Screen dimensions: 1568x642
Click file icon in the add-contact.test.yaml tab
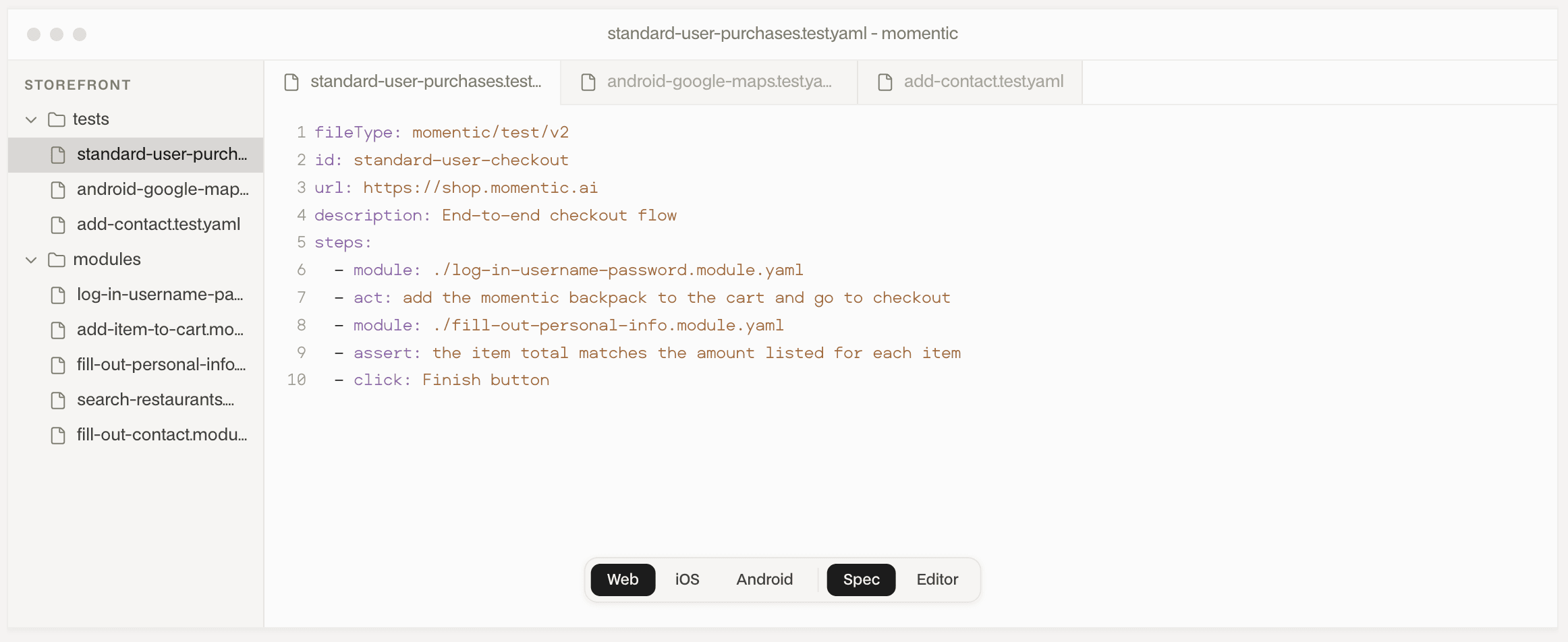[x=885, y=82]
